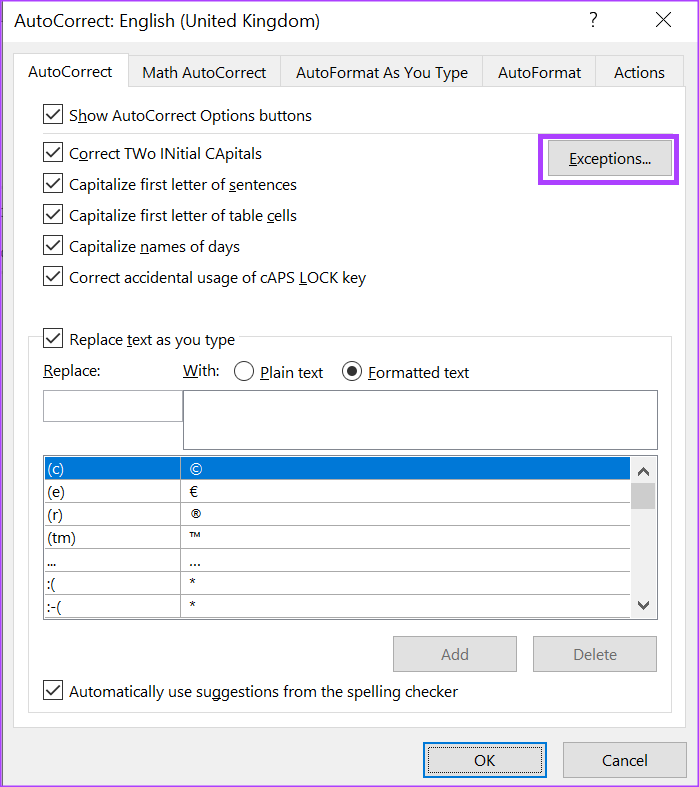Cancel the AutoCorrect dialog
The height and width of the screenshot is (787, 699).
click(x=625, y=760)
